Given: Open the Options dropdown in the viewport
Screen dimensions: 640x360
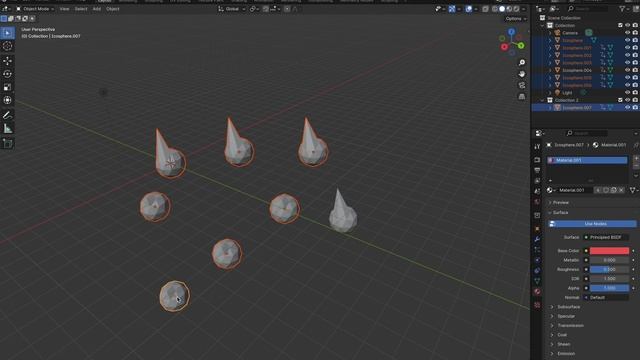Looking at the screenshot, I should [516, 19].
